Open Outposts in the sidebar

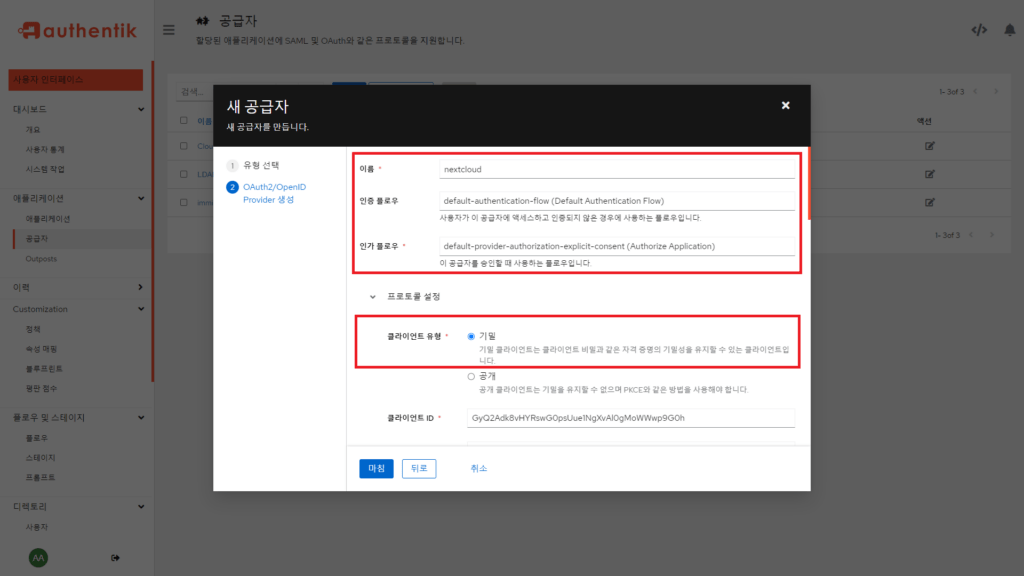point(41,259)
